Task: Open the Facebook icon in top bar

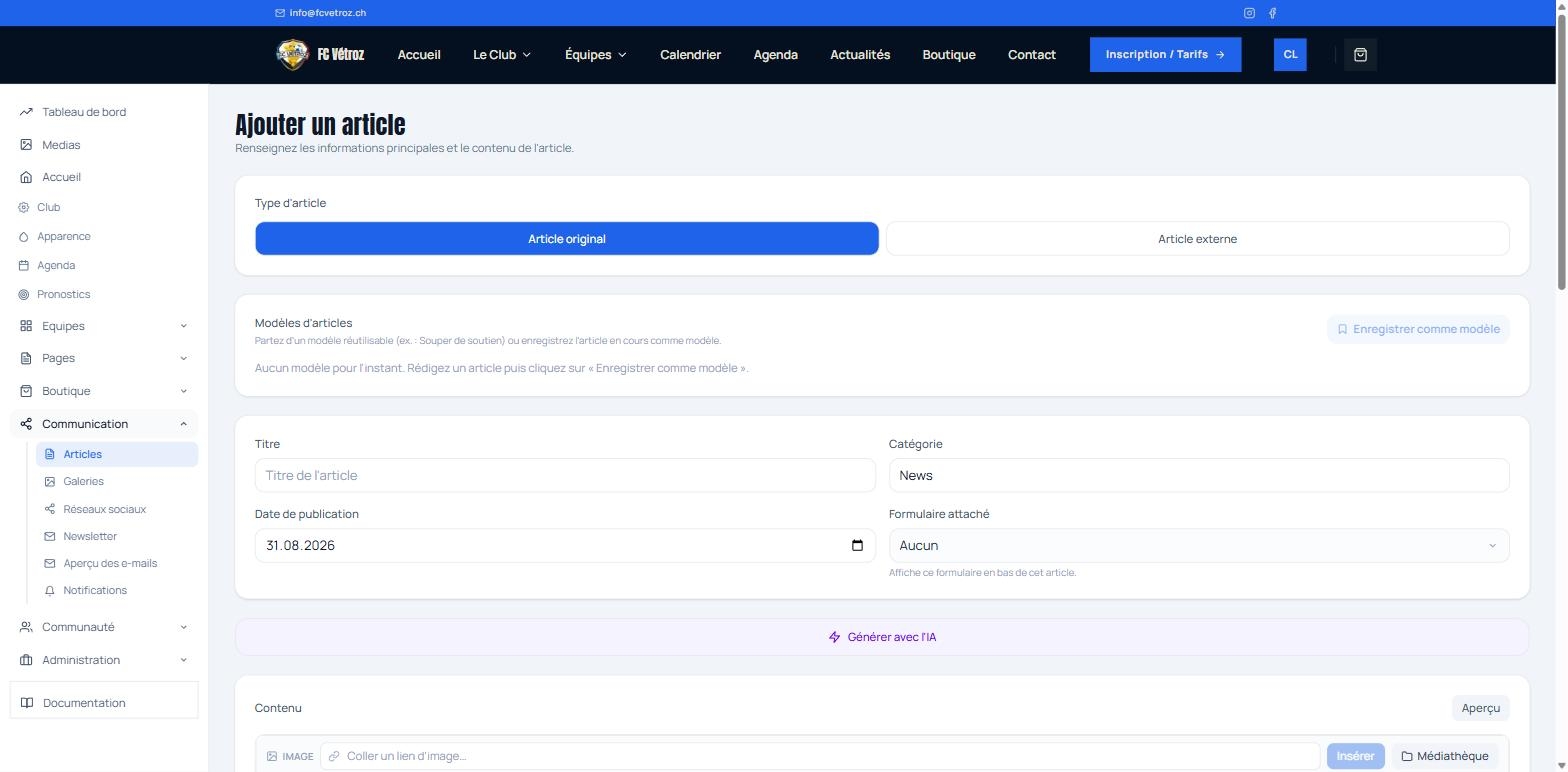Action: [x=1272, y=13]
